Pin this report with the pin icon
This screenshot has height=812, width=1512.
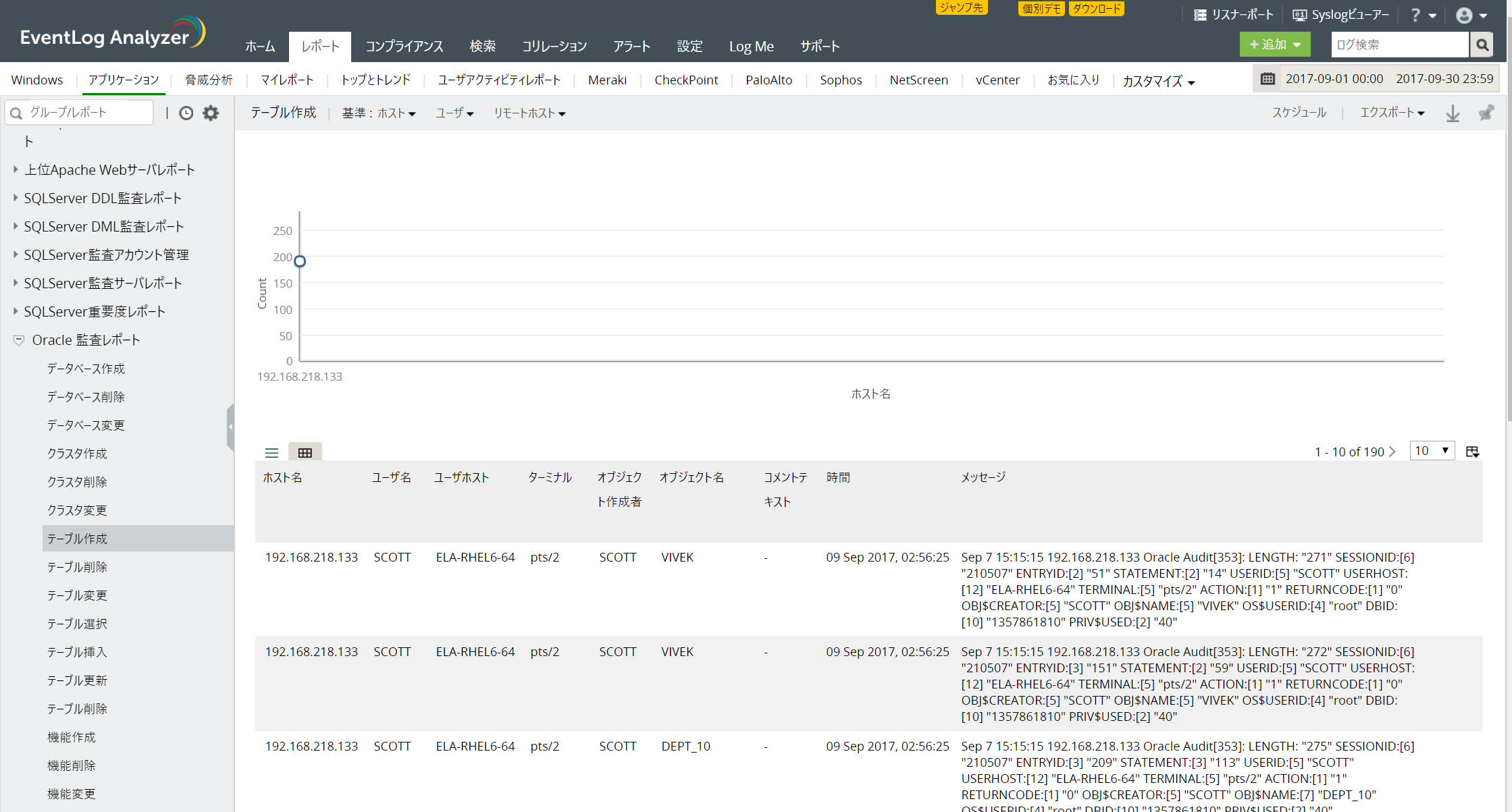coord(1486,113)
